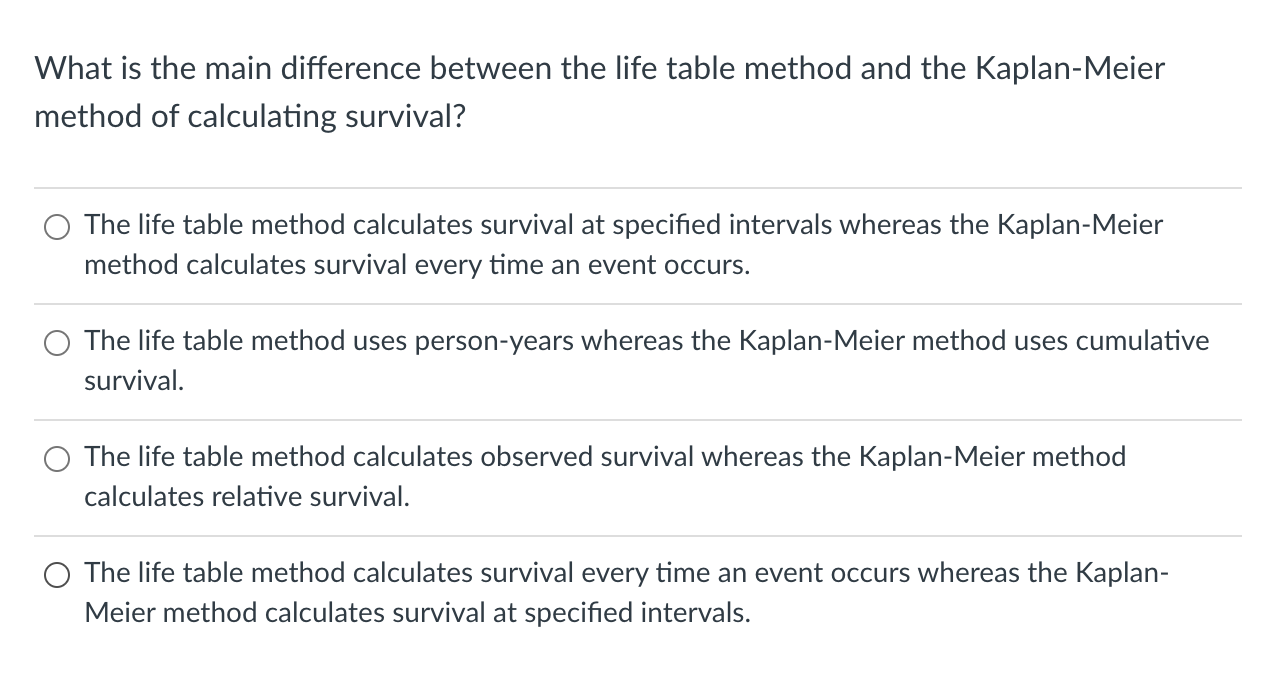This screenshot has width=1278, height=680.
Task: Select the first answer radio button
Action: (x=57, y=227)
